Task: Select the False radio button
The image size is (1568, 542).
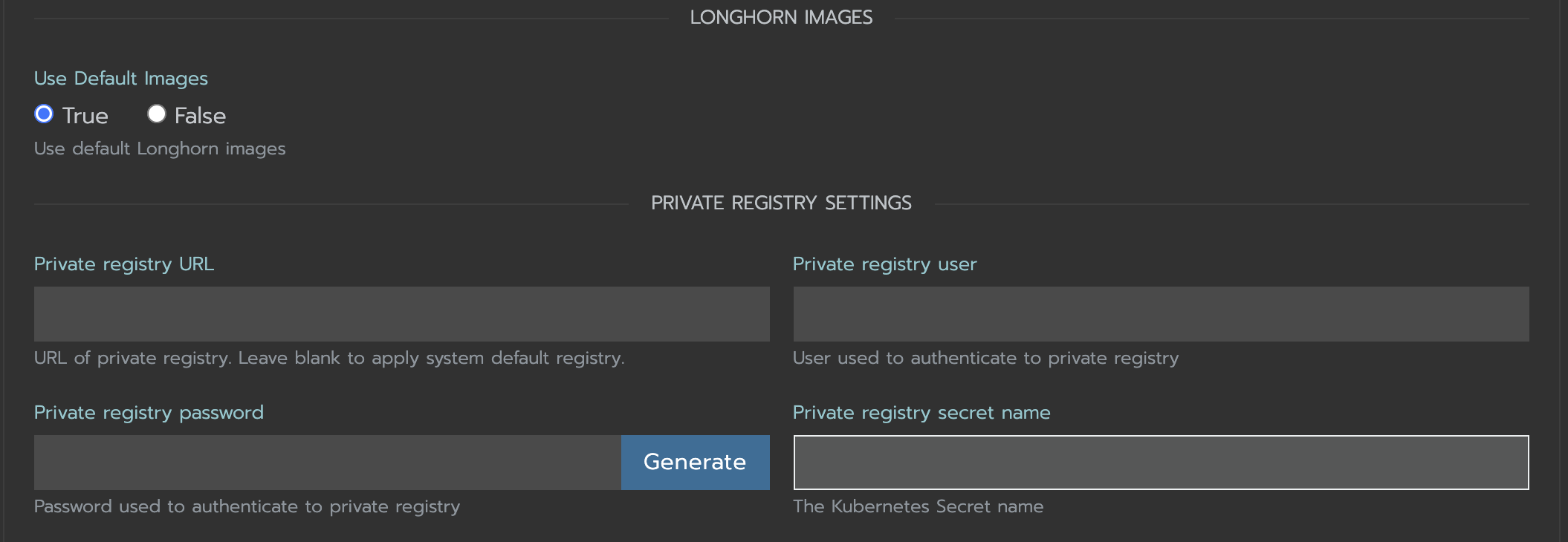Action: pyautogui.click(x=156, y=114)
